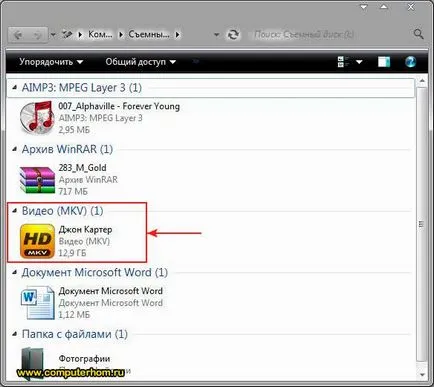Select file name '283_M_Gold'
The image size is (434, 387).
(x=82, y=168)
